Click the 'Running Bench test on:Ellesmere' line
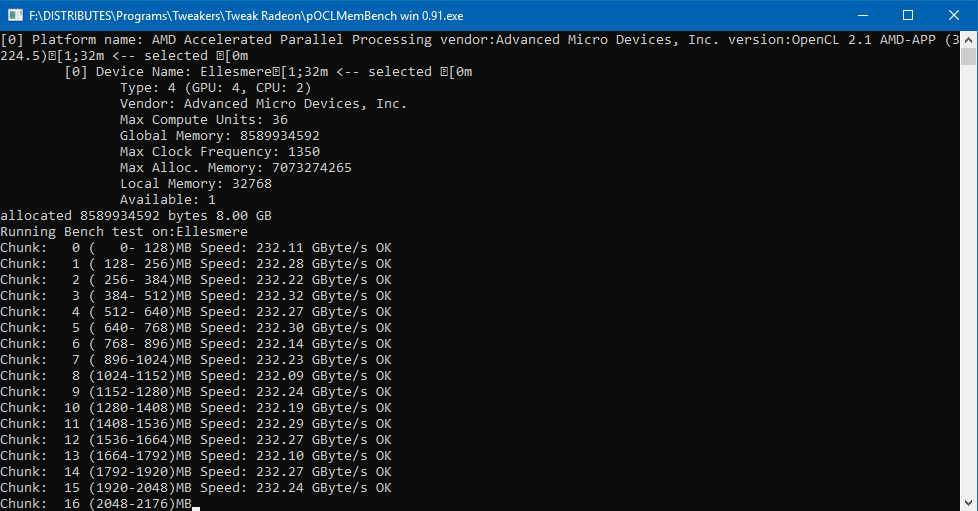The height and width of the screenshot is (511, 978). click(123, 232)
